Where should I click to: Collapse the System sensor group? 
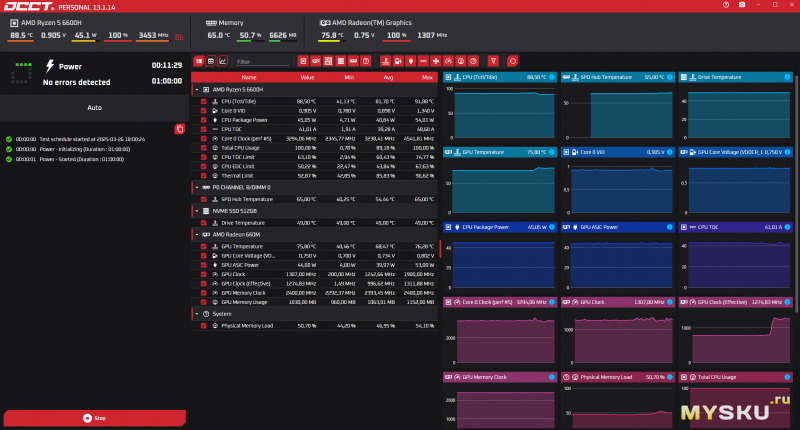197,314
